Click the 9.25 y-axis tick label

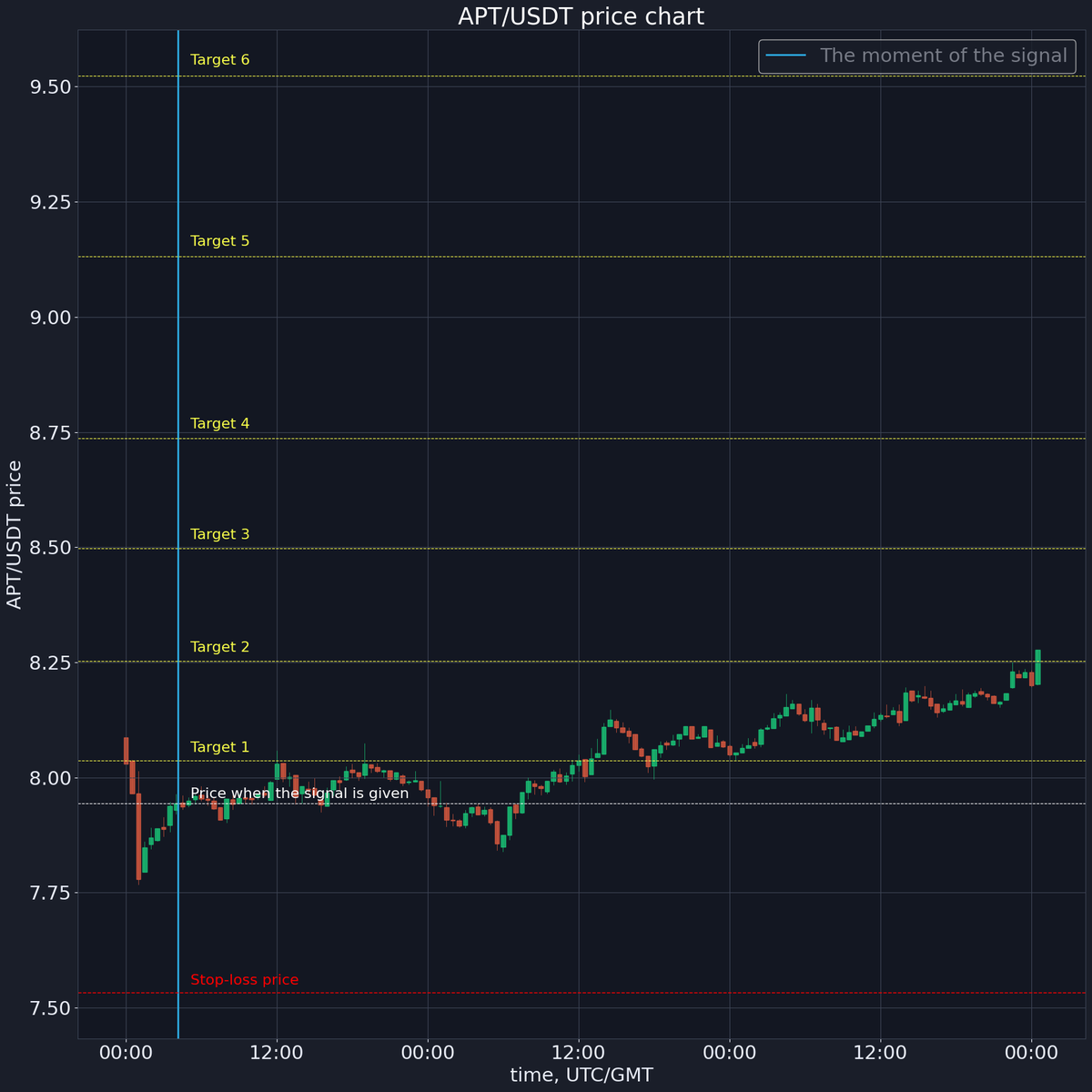click(50, 202)
